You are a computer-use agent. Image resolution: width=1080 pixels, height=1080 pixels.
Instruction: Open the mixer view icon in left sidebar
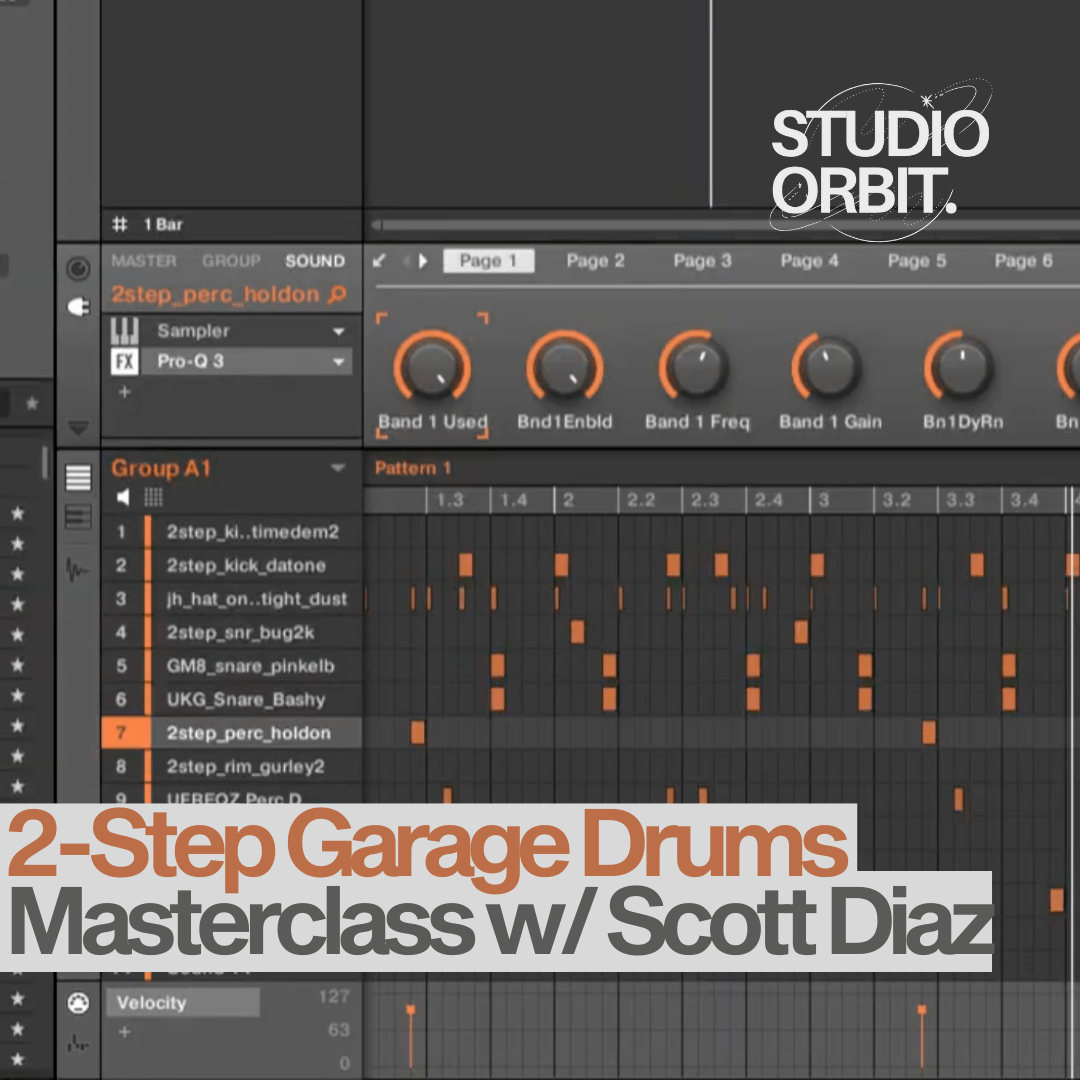(x=80, y=516)
